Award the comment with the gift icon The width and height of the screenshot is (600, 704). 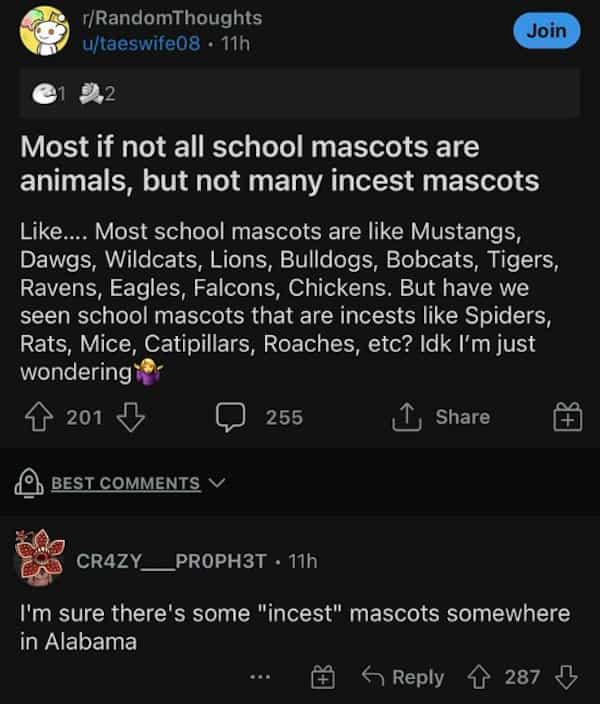(x=324, y=677)
